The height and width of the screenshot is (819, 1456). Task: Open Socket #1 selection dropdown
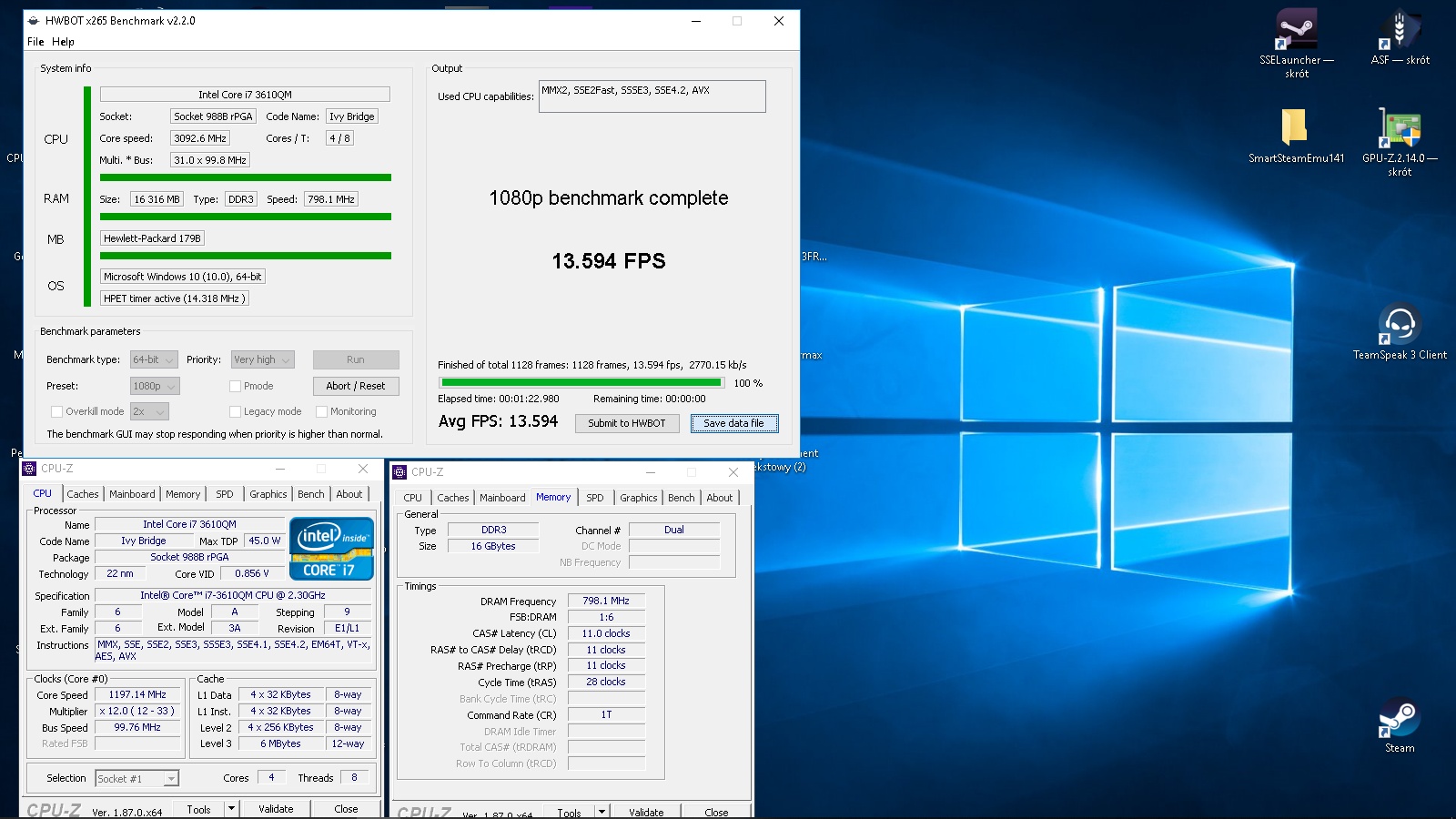click(136, 778)
